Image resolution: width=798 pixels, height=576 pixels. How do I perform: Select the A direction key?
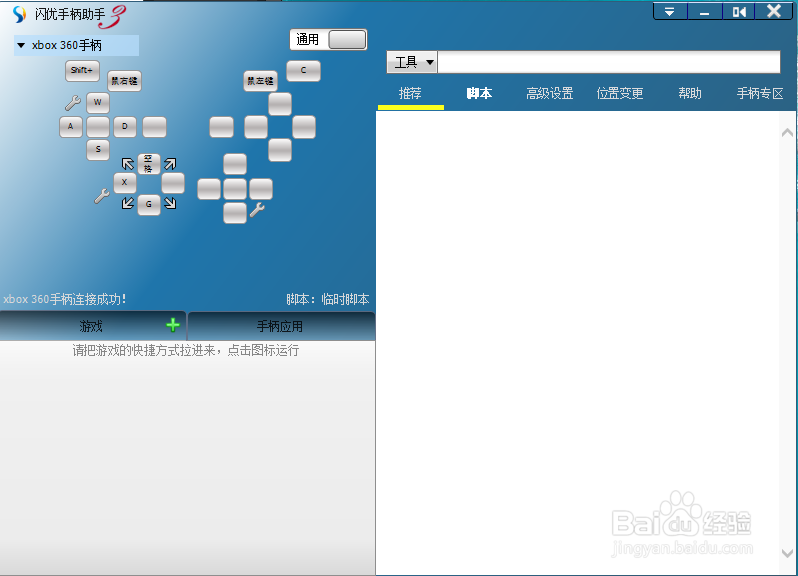point(71,127)
